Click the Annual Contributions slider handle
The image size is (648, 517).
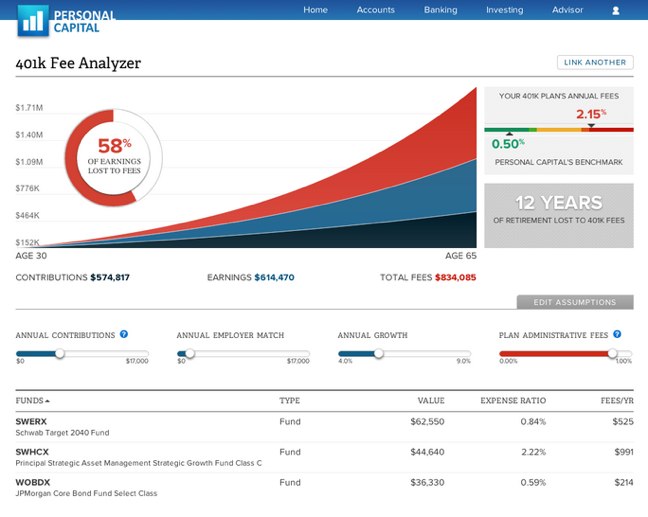[60, 353]
